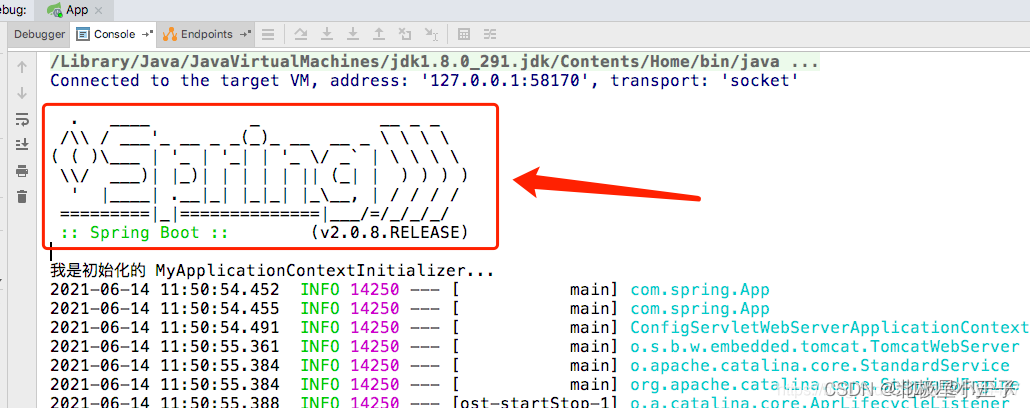Click the Step Into debugger icon
This screenshot has height=408, width=1030.
[327, 34]
